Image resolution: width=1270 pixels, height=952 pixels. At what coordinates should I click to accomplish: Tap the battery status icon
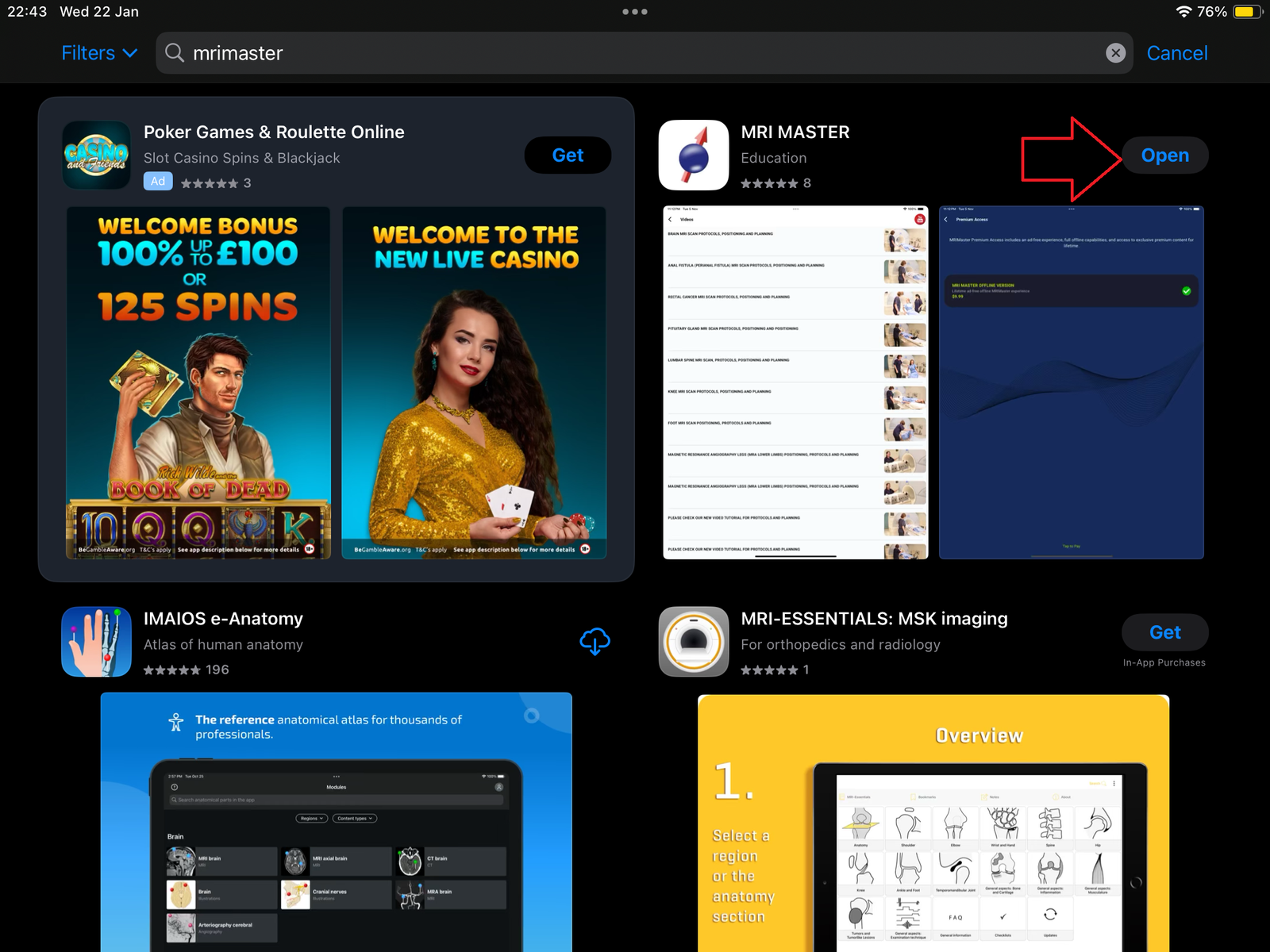(x=1248, y=12)
